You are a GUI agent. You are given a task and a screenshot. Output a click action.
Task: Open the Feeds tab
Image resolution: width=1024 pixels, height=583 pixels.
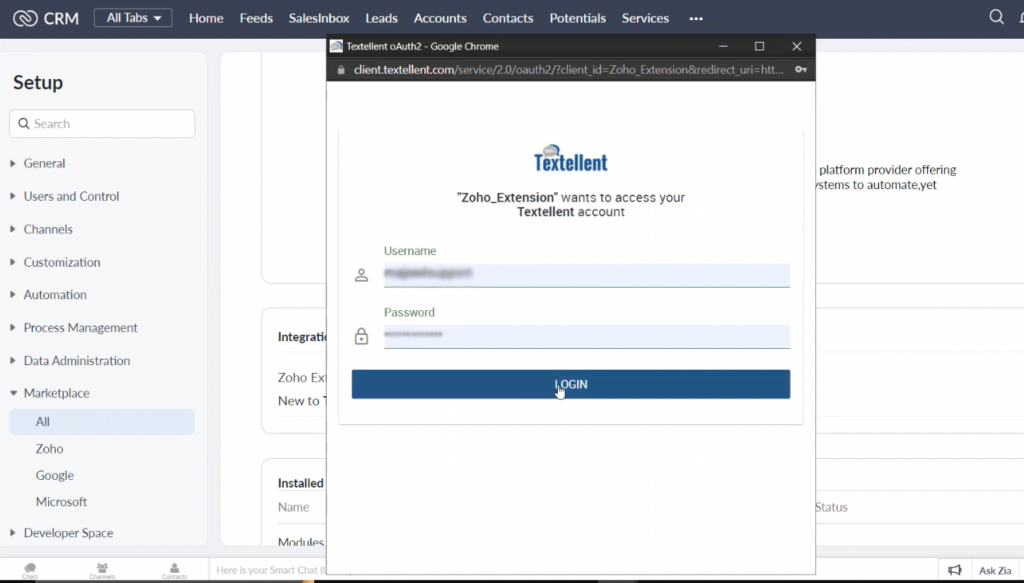[x=256, y=18]
